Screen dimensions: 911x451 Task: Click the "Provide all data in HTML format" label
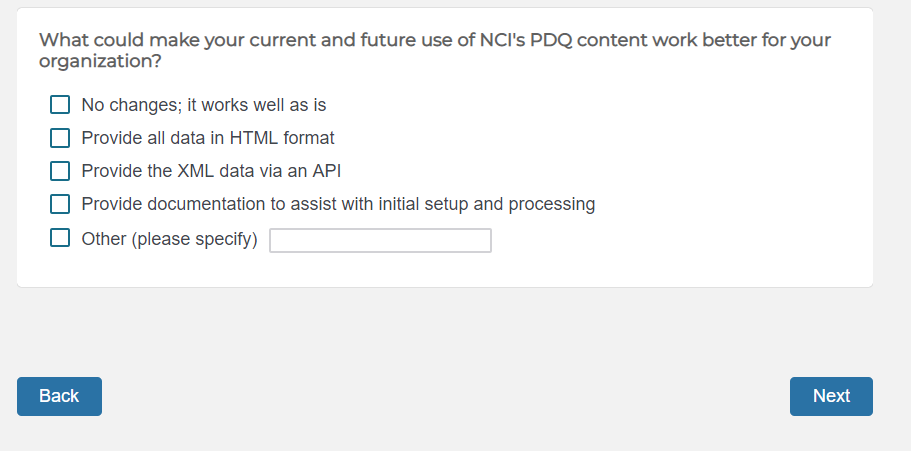click(x=208, y=138)
